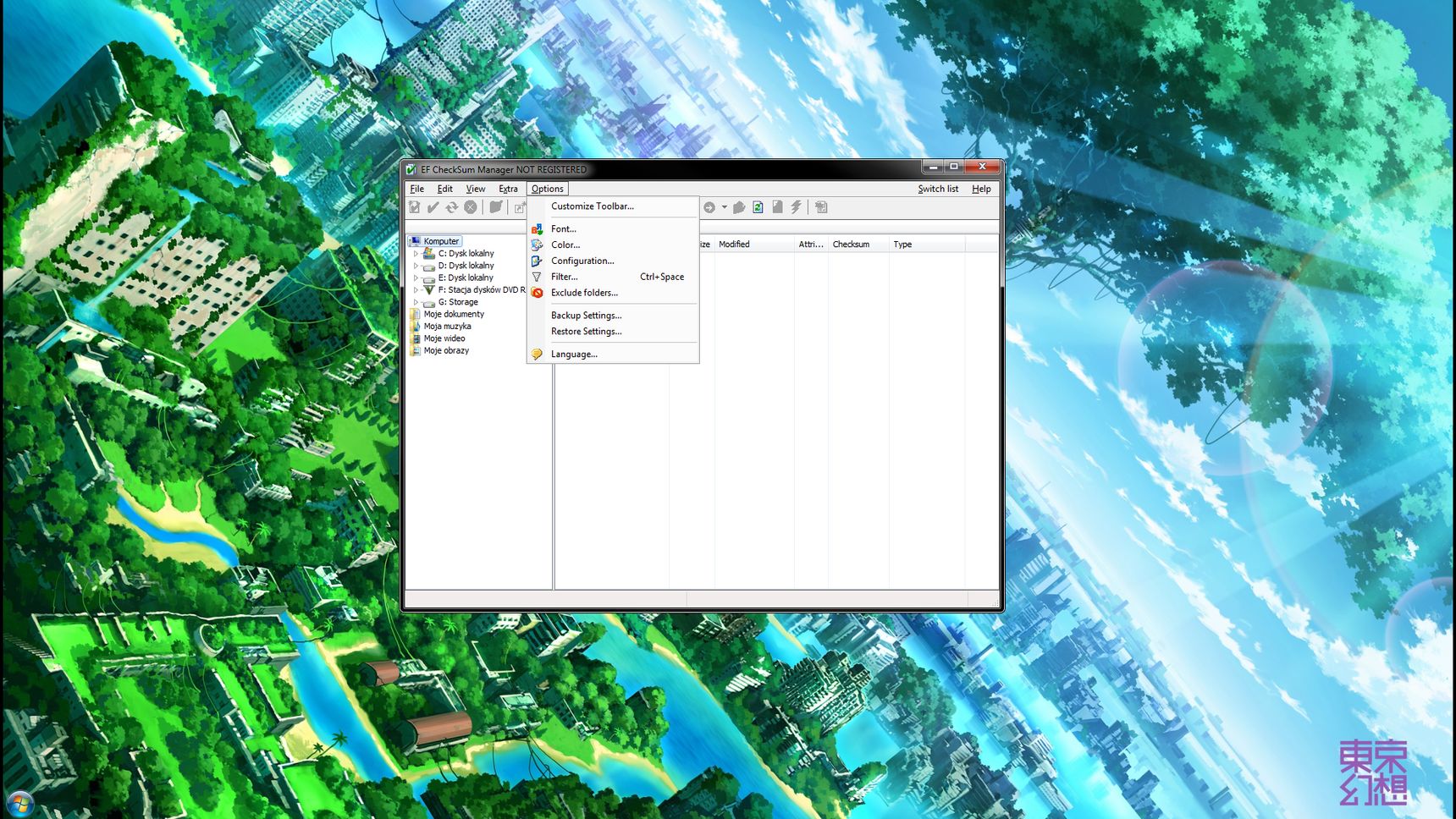The width and height of the screenshot is (1456, 819).
Task: Click the F: DVD drive icon
Action: click(429, 289)
